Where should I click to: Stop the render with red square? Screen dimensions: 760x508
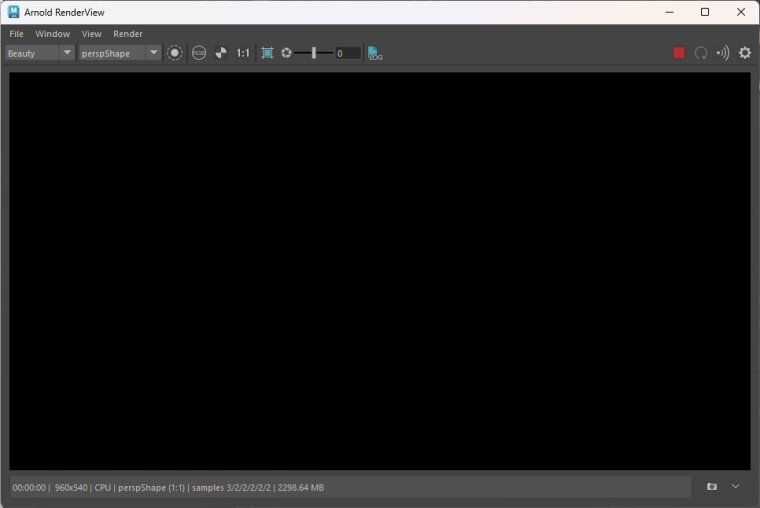pos(679,53)
